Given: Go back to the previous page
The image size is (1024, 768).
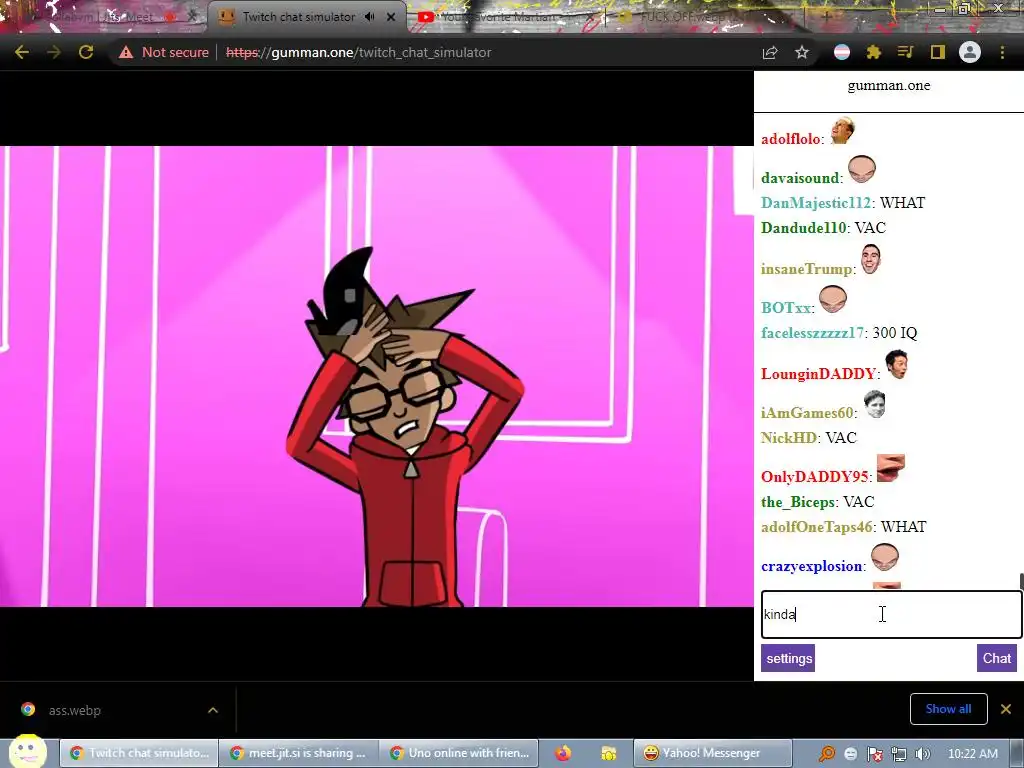Looking at the screenshot, I should coord(22,52).
